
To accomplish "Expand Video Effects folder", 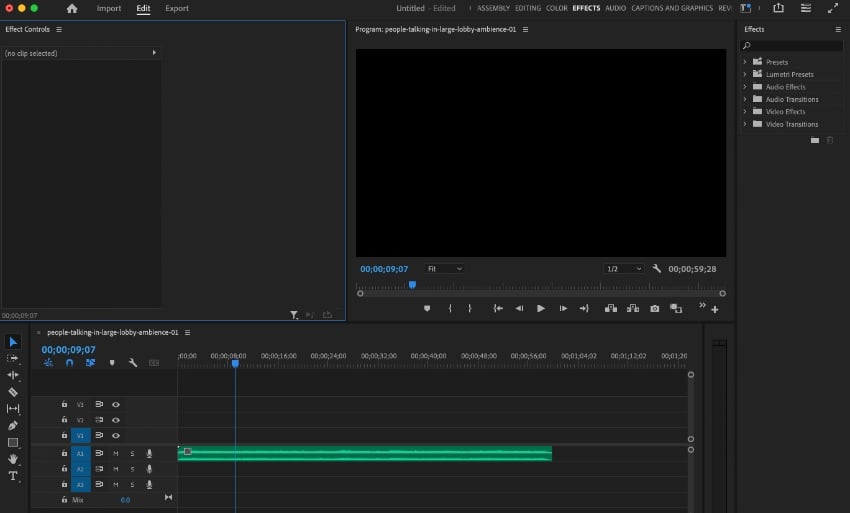I will [x=745, y=112].
